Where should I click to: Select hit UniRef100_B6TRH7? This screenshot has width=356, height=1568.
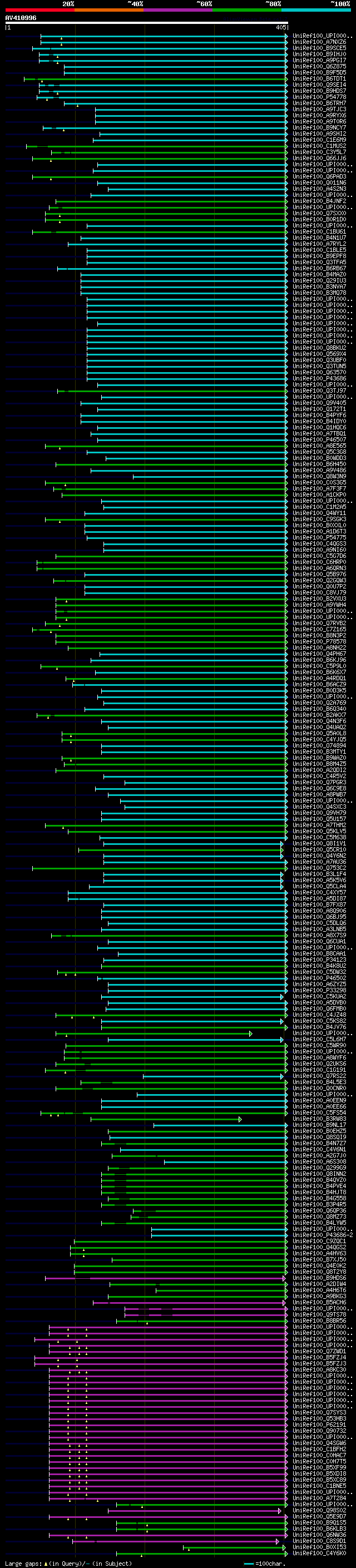[x=319, y=103]
